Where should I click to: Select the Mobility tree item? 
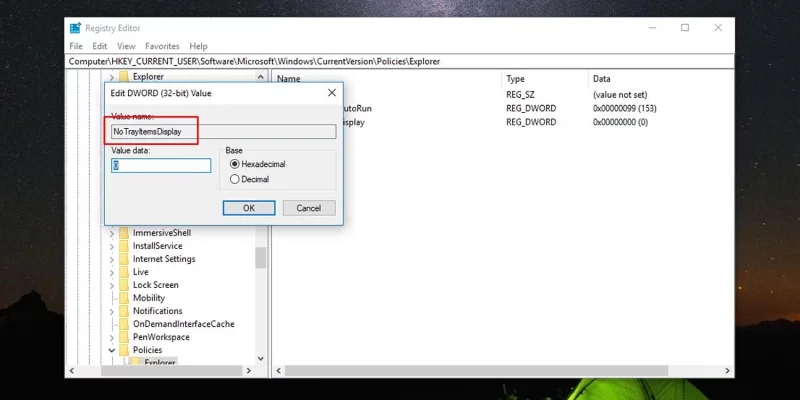click(x=149, y=298)
